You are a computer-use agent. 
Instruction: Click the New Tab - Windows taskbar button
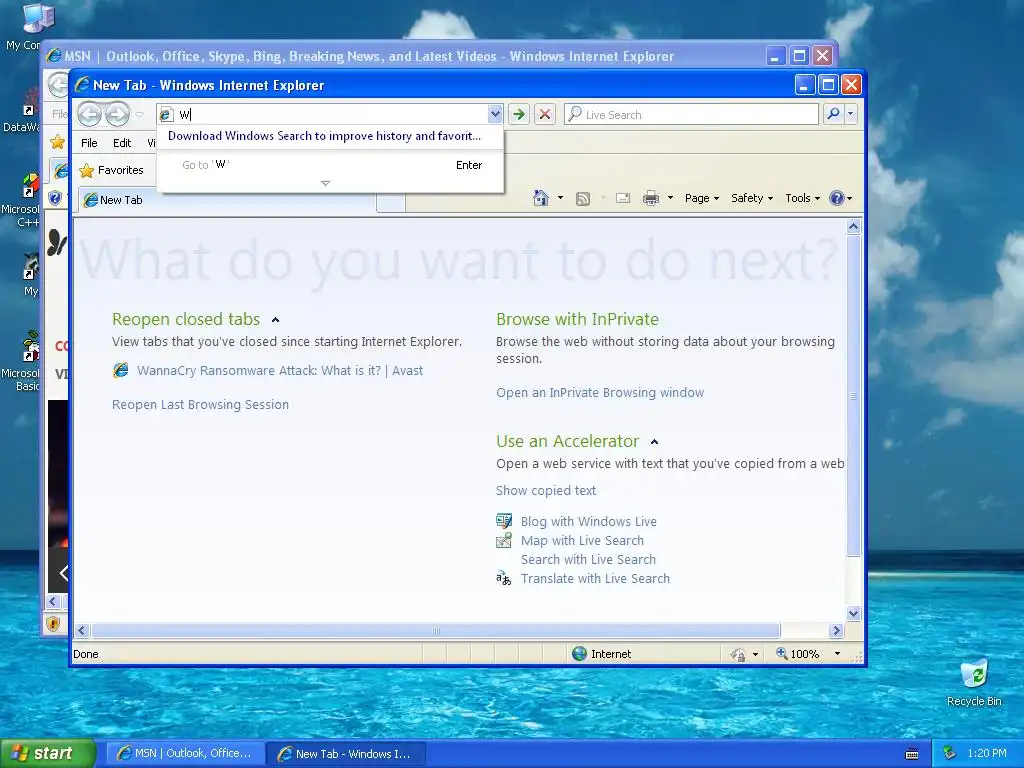[x=346, y=754]
